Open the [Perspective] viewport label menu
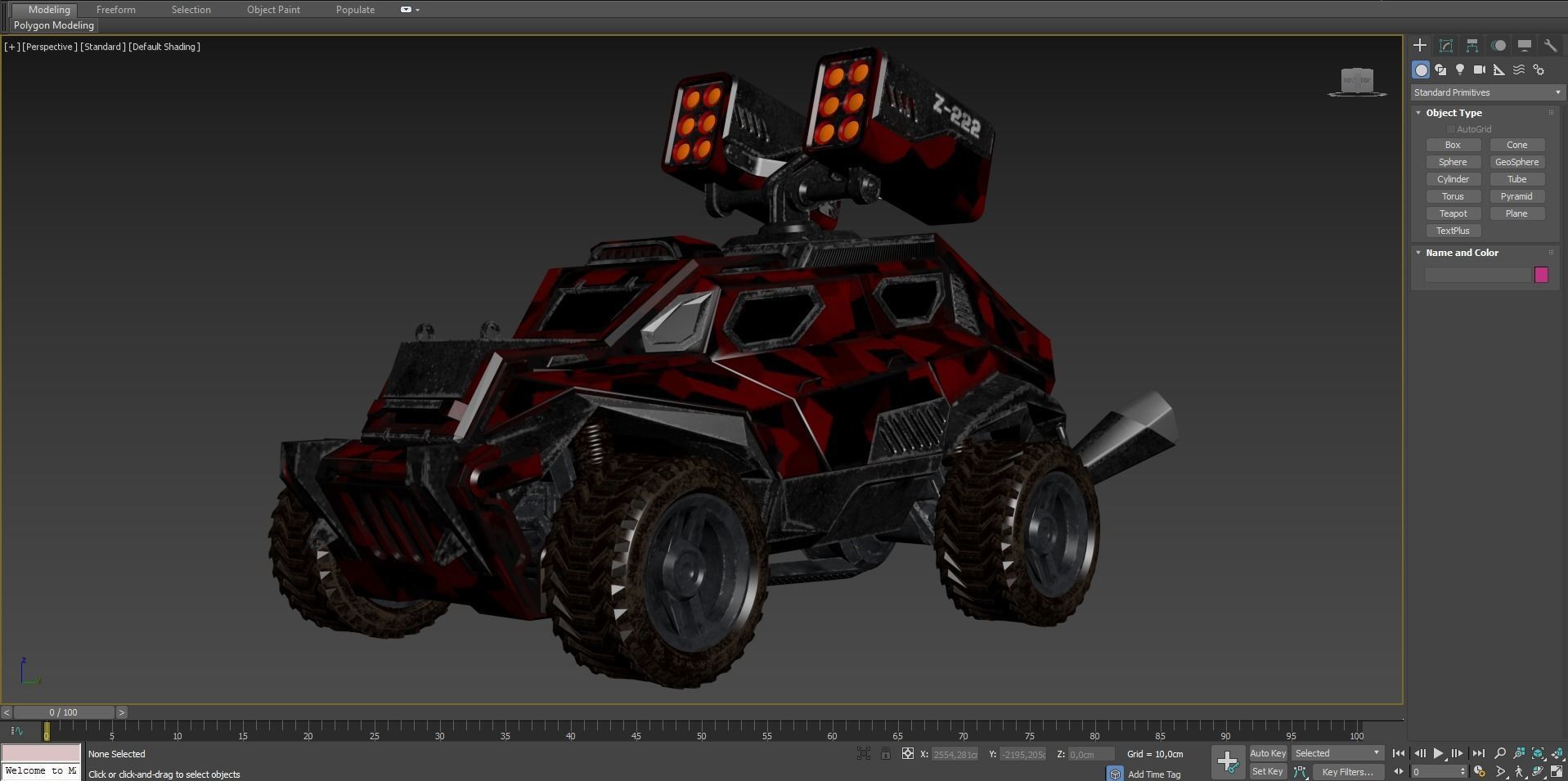Screen dimensions: 1568x781 [50, 47]
